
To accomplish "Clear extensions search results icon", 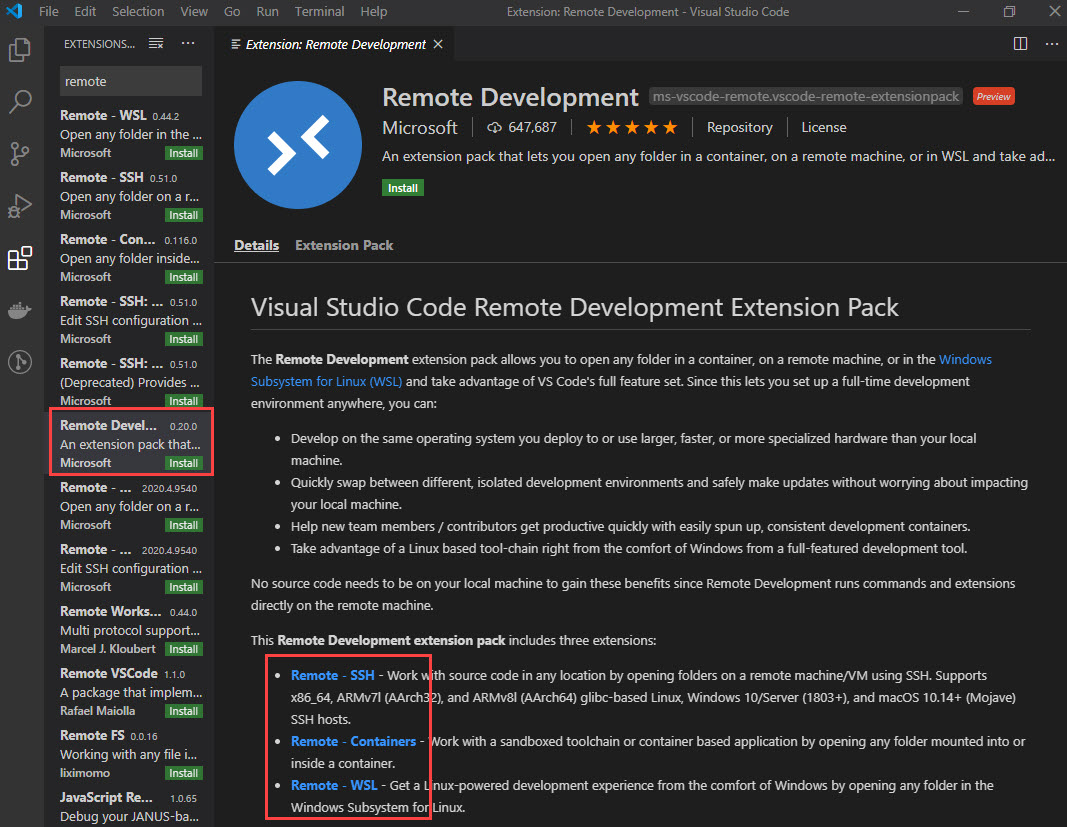I will coord(156,44).
